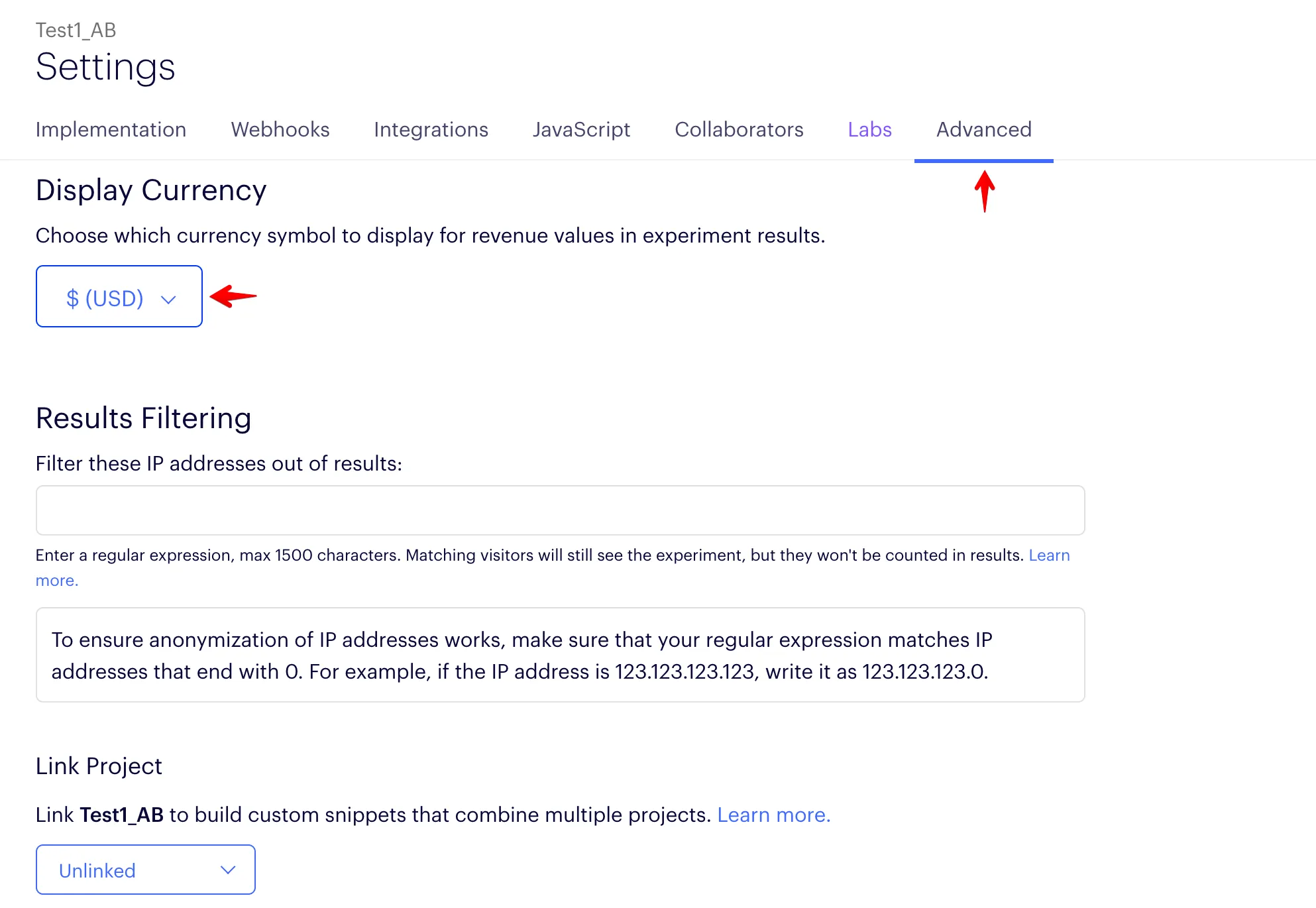Switch to the Webhooks tab
This screenshot has height=908, width=1316.
[280, 129]
